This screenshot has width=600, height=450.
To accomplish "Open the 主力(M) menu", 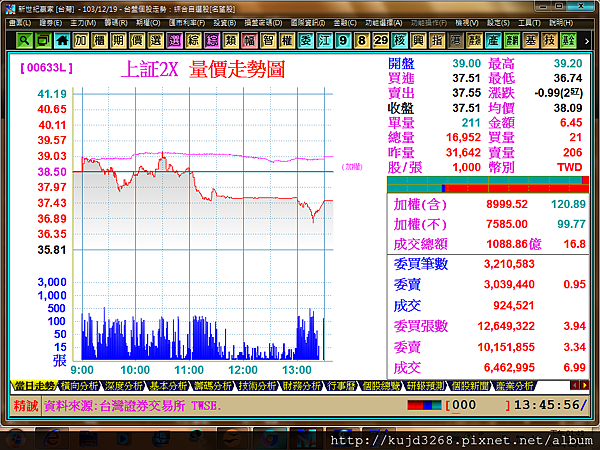I will pos(83,23).
